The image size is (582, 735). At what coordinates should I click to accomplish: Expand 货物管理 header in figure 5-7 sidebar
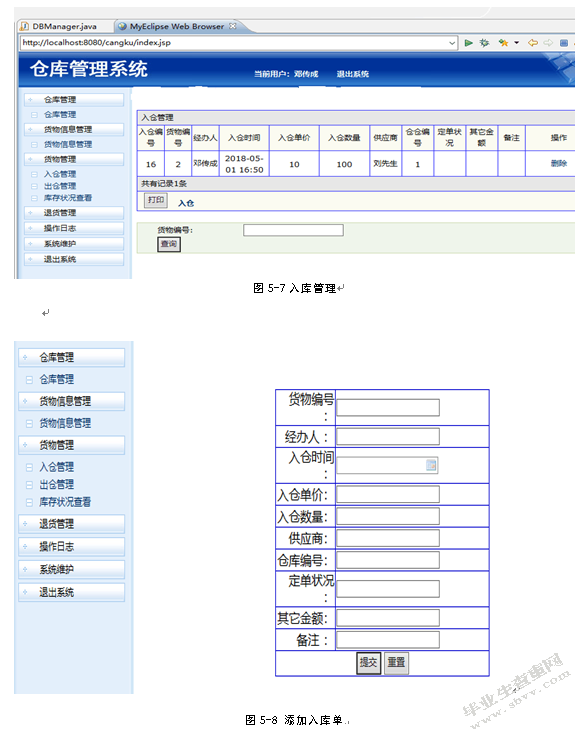[x=74, y=159]
